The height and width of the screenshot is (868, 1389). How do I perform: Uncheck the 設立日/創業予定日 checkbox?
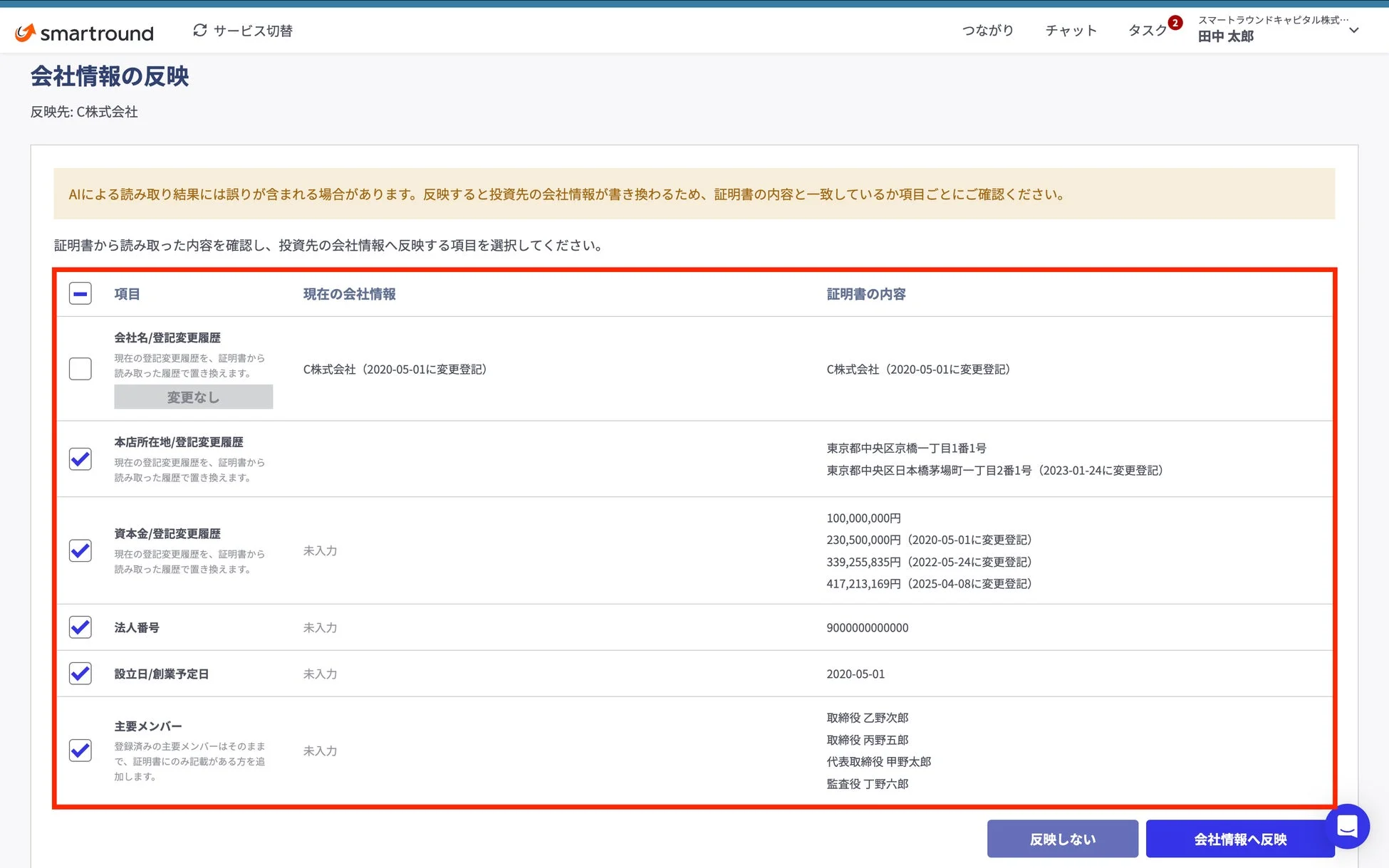80,674
